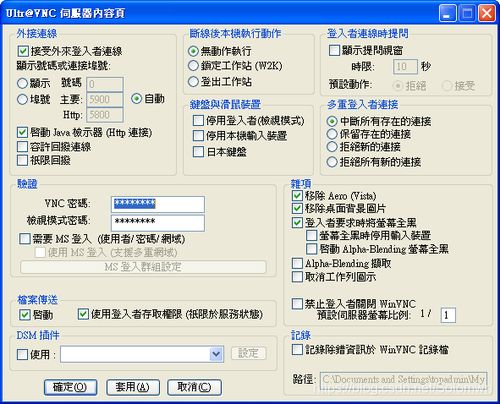This screenshot has width=500, height=404.
Task: Select the 接受 default action radio
Action: pos(447,86)
